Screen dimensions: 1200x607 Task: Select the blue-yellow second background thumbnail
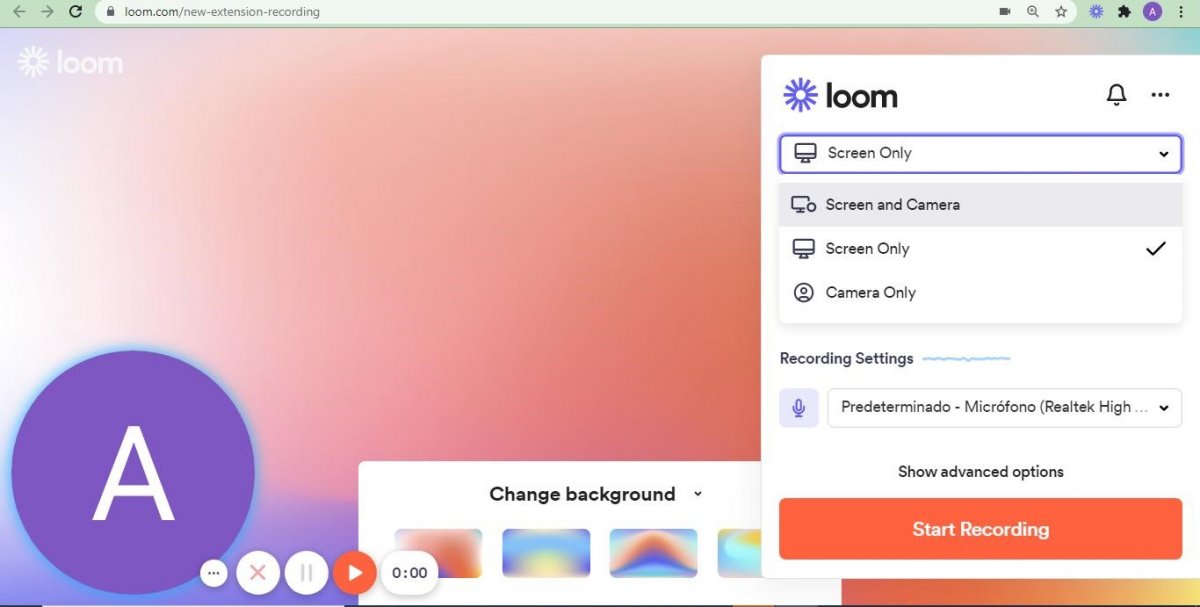click(x=546, y=553)
